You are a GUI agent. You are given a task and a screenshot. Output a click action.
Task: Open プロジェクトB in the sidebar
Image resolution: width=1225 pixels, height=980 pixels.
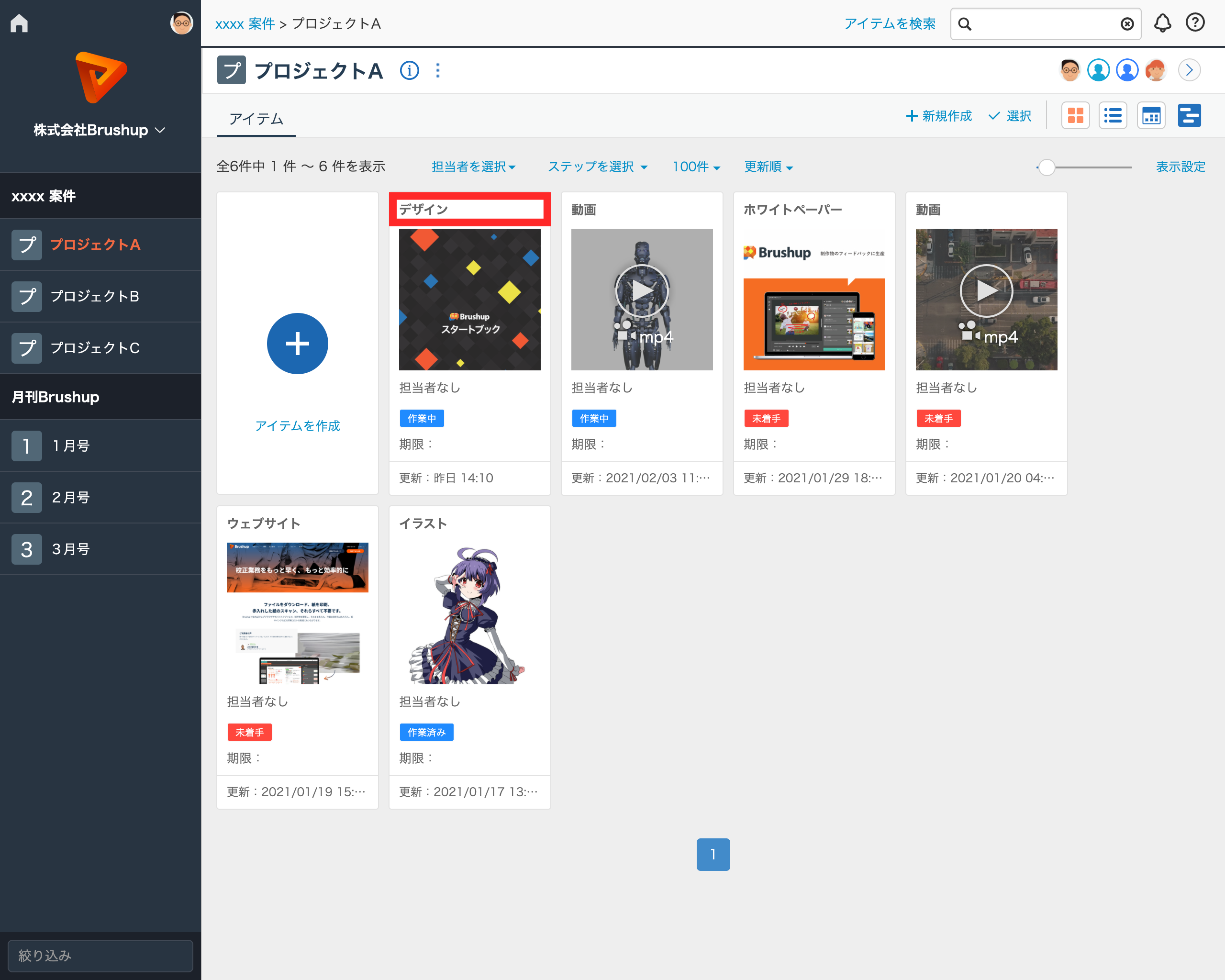click(94, 297)
